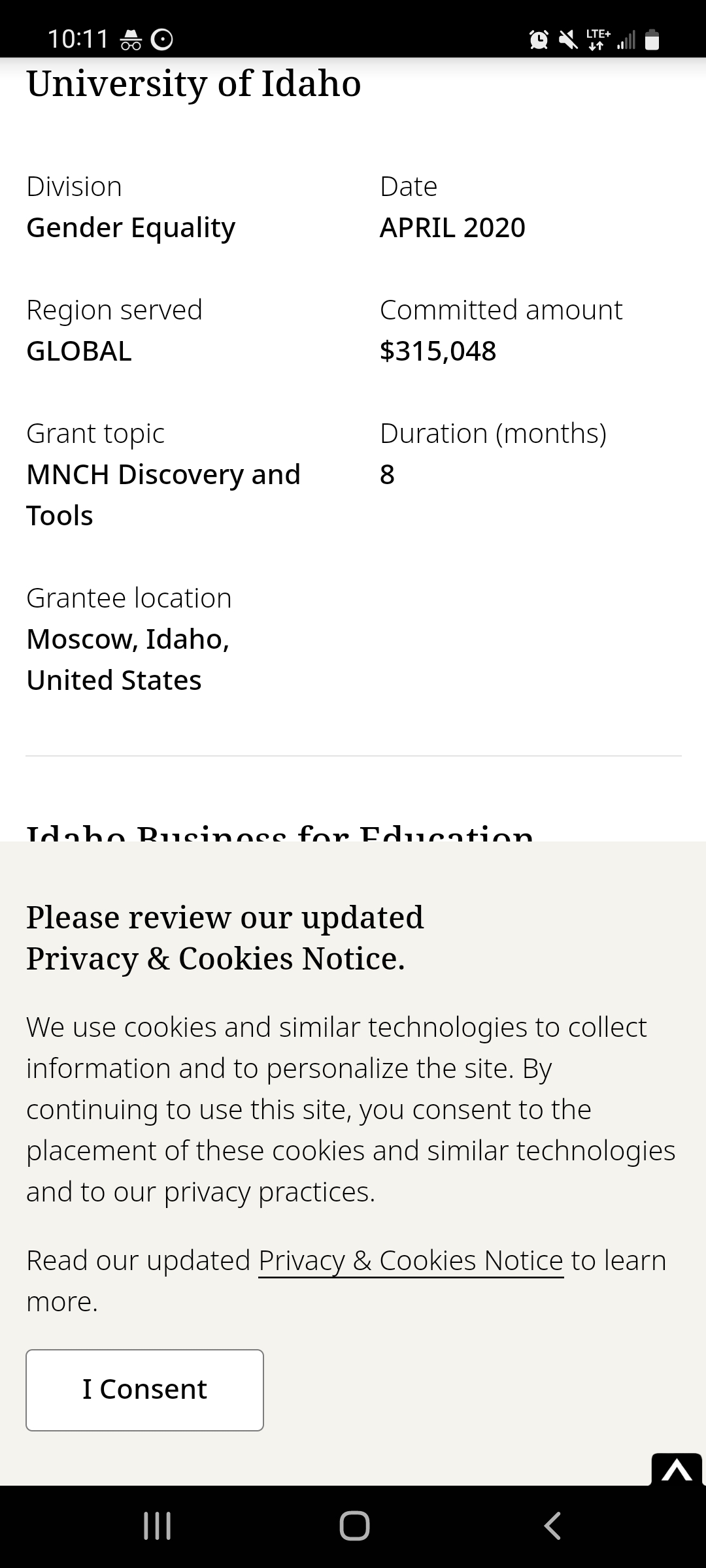Tap the battery status icon
The width and height of the screenshot is (706, 1568).
[652, 41]
